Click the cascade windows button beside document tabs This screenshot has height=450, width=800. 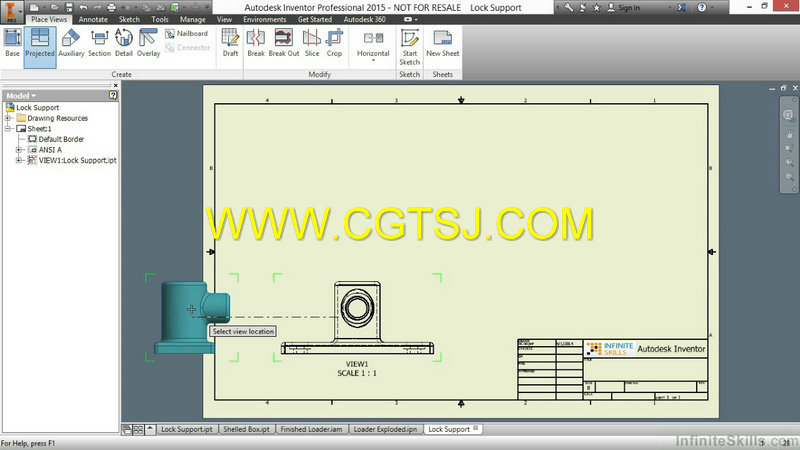click(127, 430)
